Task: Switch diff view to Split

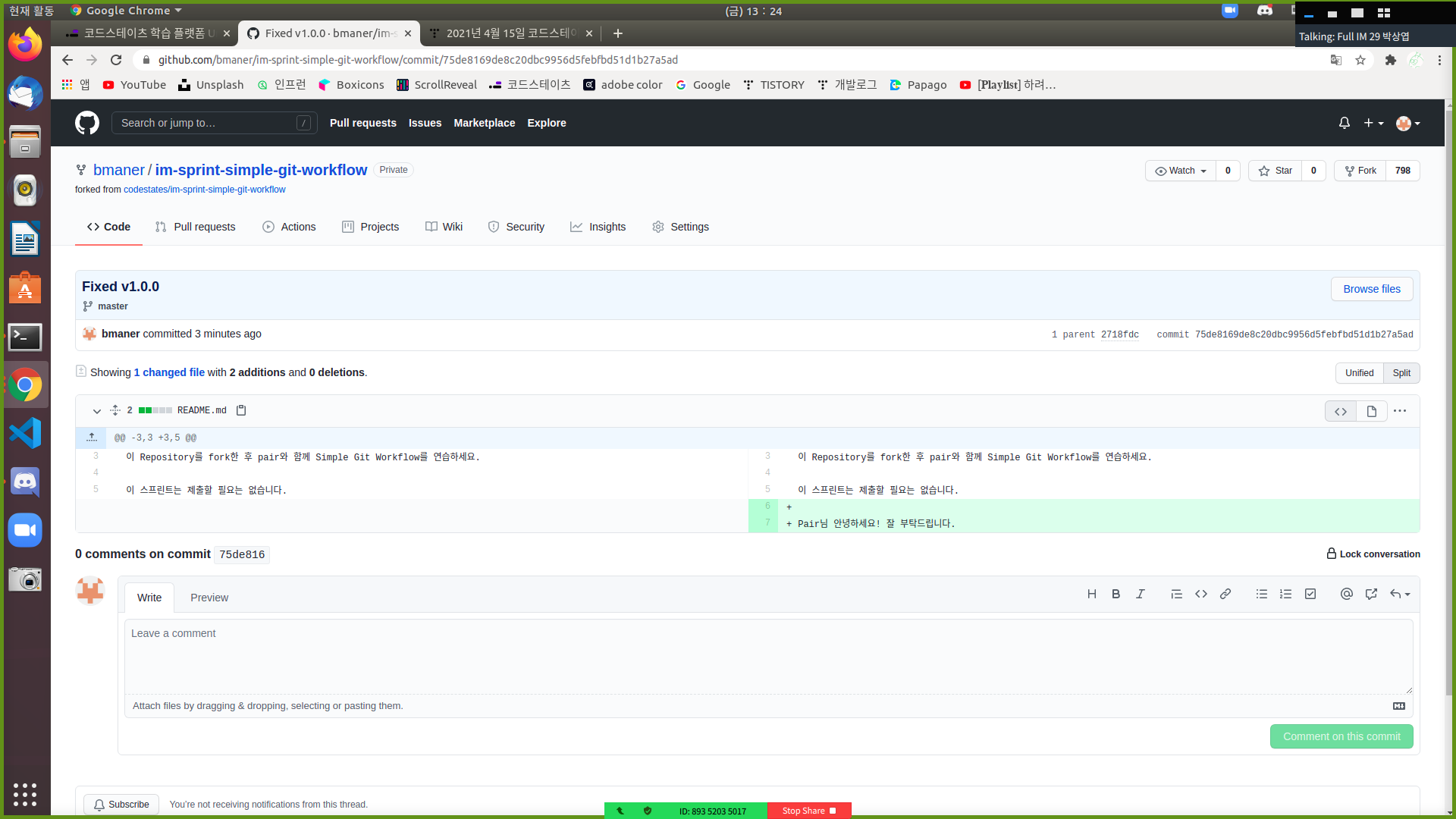Action: 1401,373
